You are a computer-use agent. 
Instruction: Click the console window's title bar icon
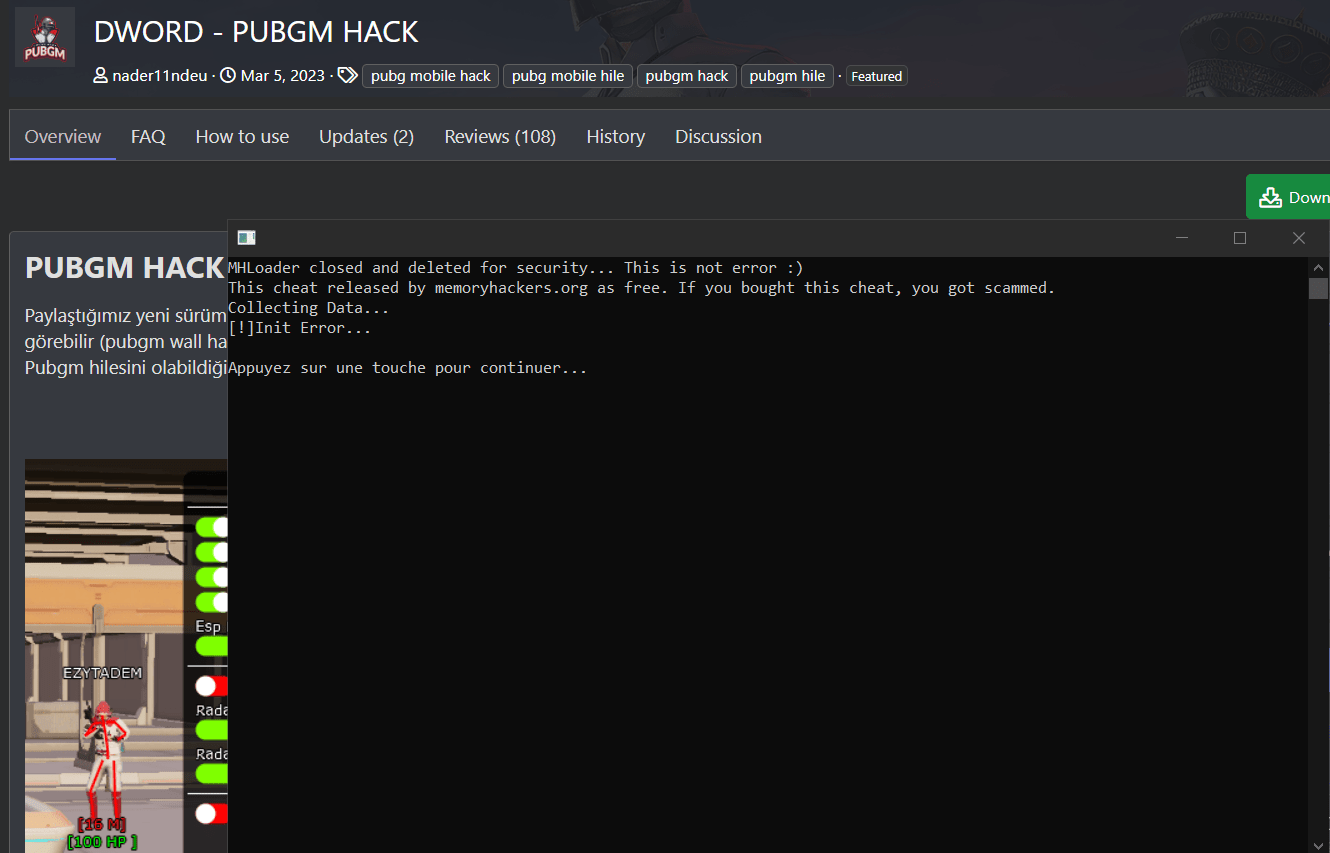click(x=246, y=238)
